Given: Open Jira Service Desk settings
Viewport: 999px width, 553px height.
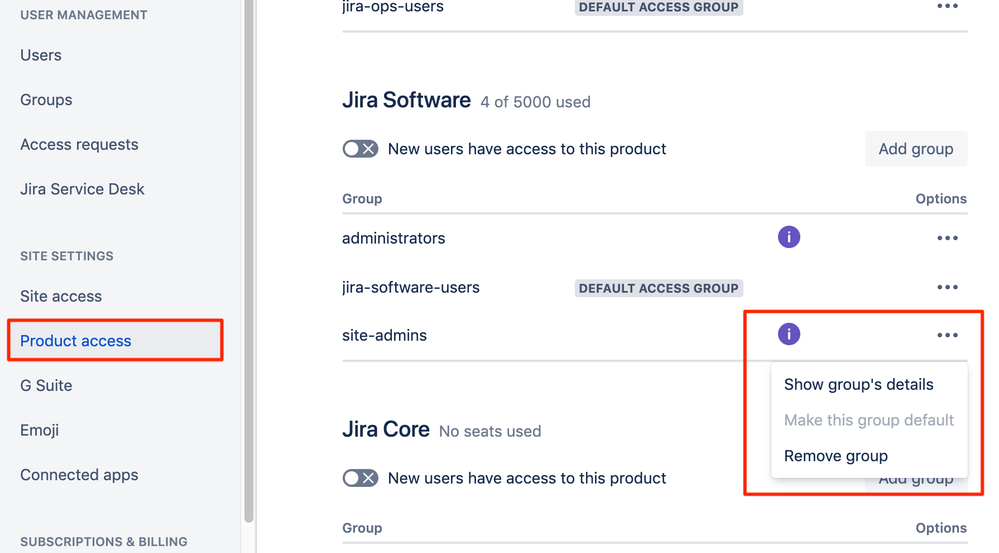Looking at the screenshot, I should pyautogui.click(x=82, y=189).
